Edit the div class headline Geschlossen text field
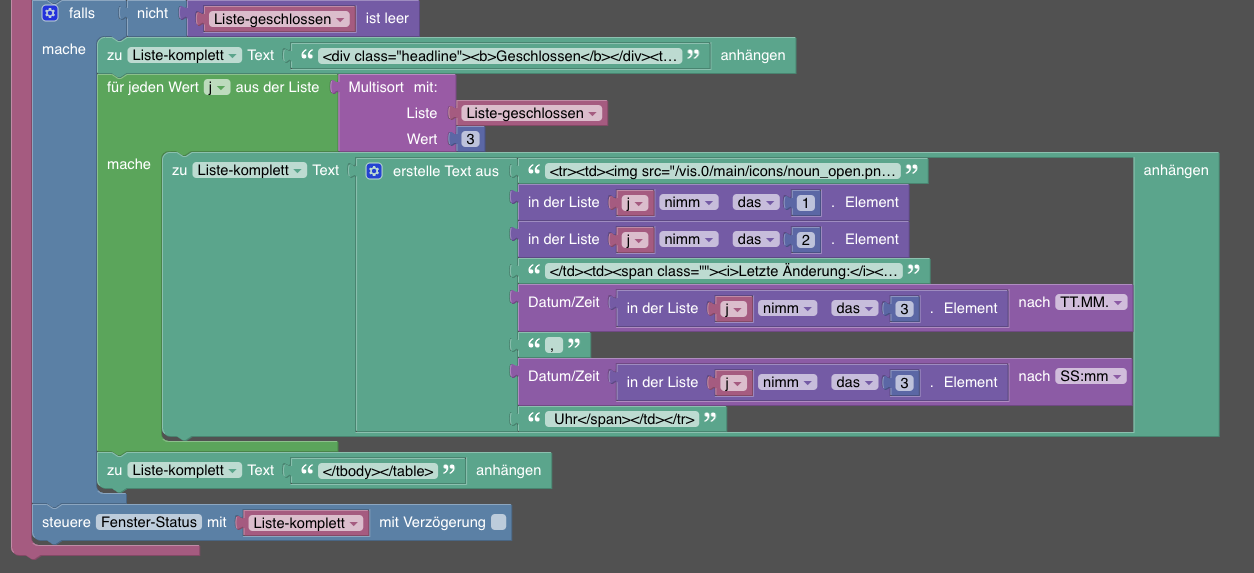 501,56
